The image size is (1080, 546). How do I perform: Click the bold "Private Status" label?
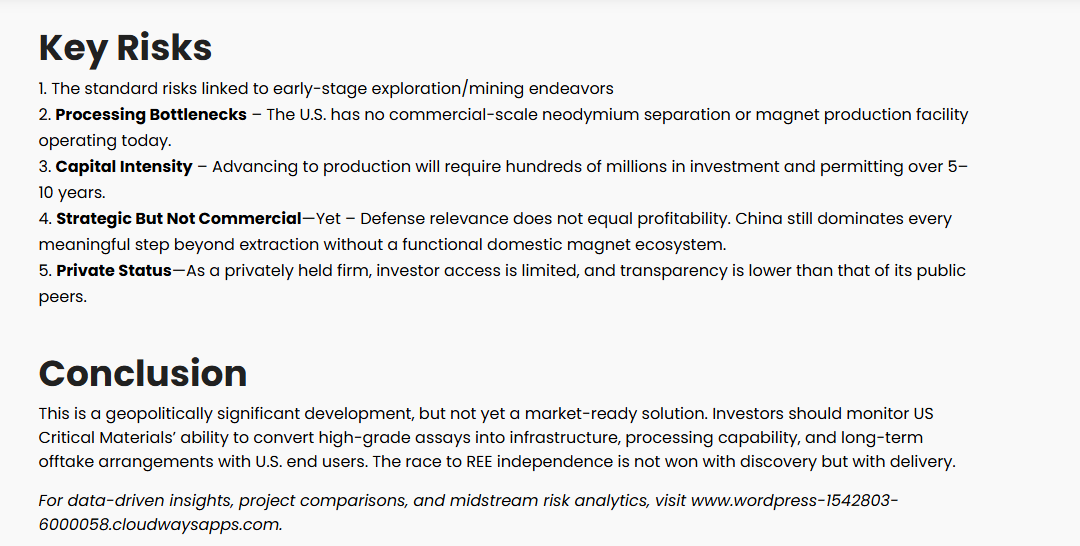(114, 271)
